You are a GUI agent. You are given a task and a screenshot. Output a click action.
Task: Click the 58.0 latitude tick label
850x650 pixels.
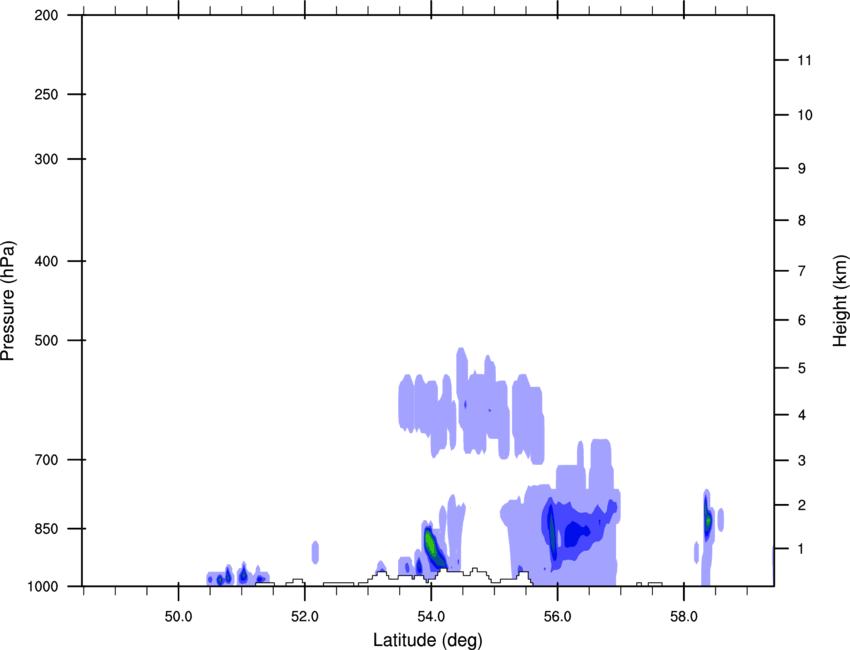coord(683,614)
